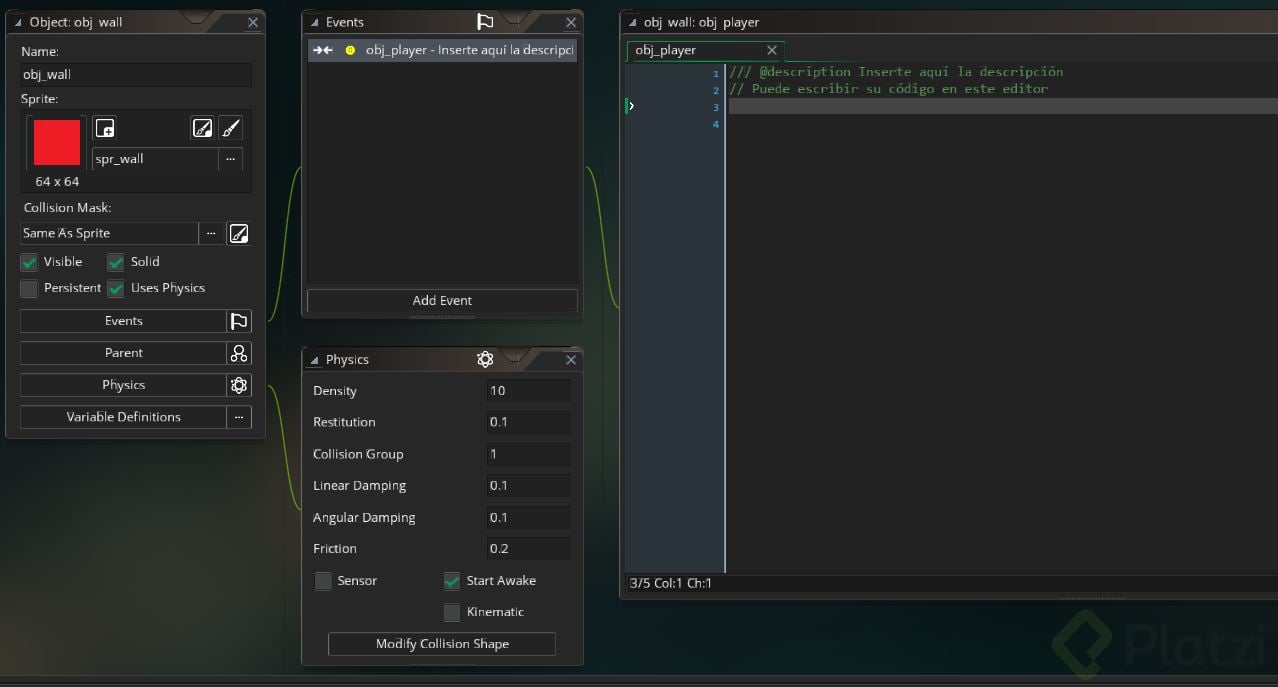This screenshot has width=1278, height=687.
Task: Click the Parent hierarchy icon
Action: (238, 353)
